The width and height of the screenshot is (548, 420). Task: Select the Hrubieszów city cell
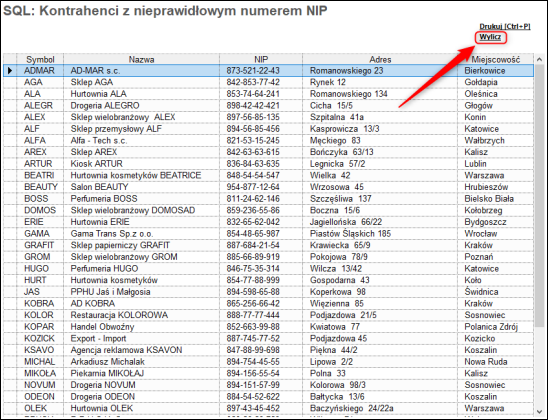point(496,187)
